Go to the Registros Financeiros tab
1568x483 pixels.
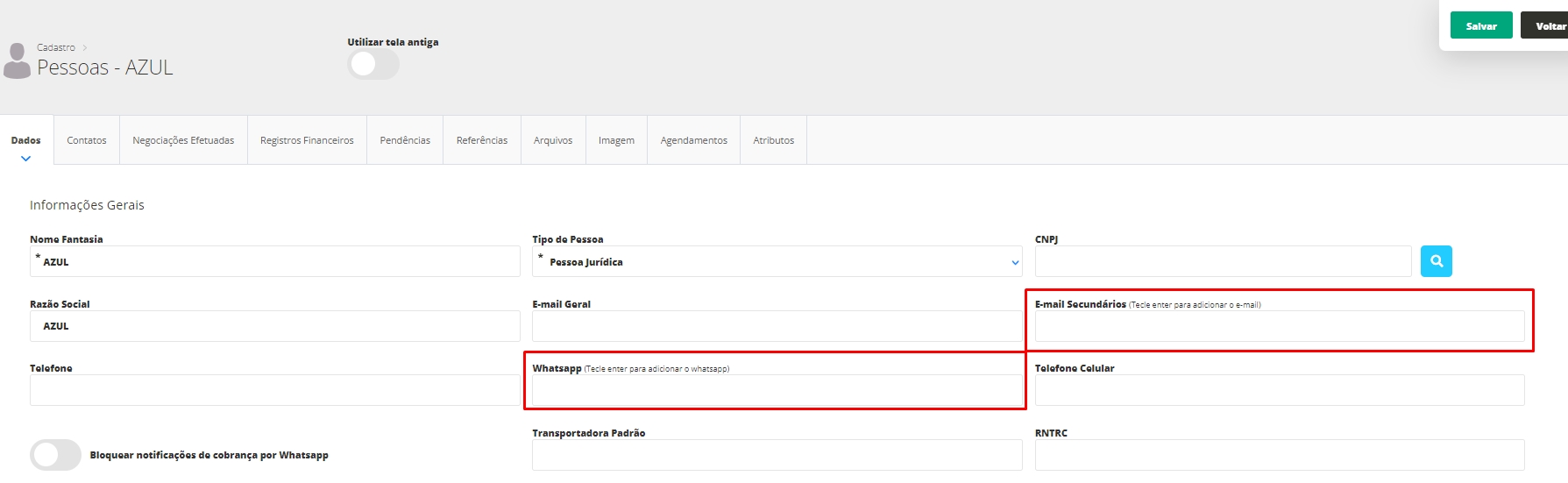point(307,140)
